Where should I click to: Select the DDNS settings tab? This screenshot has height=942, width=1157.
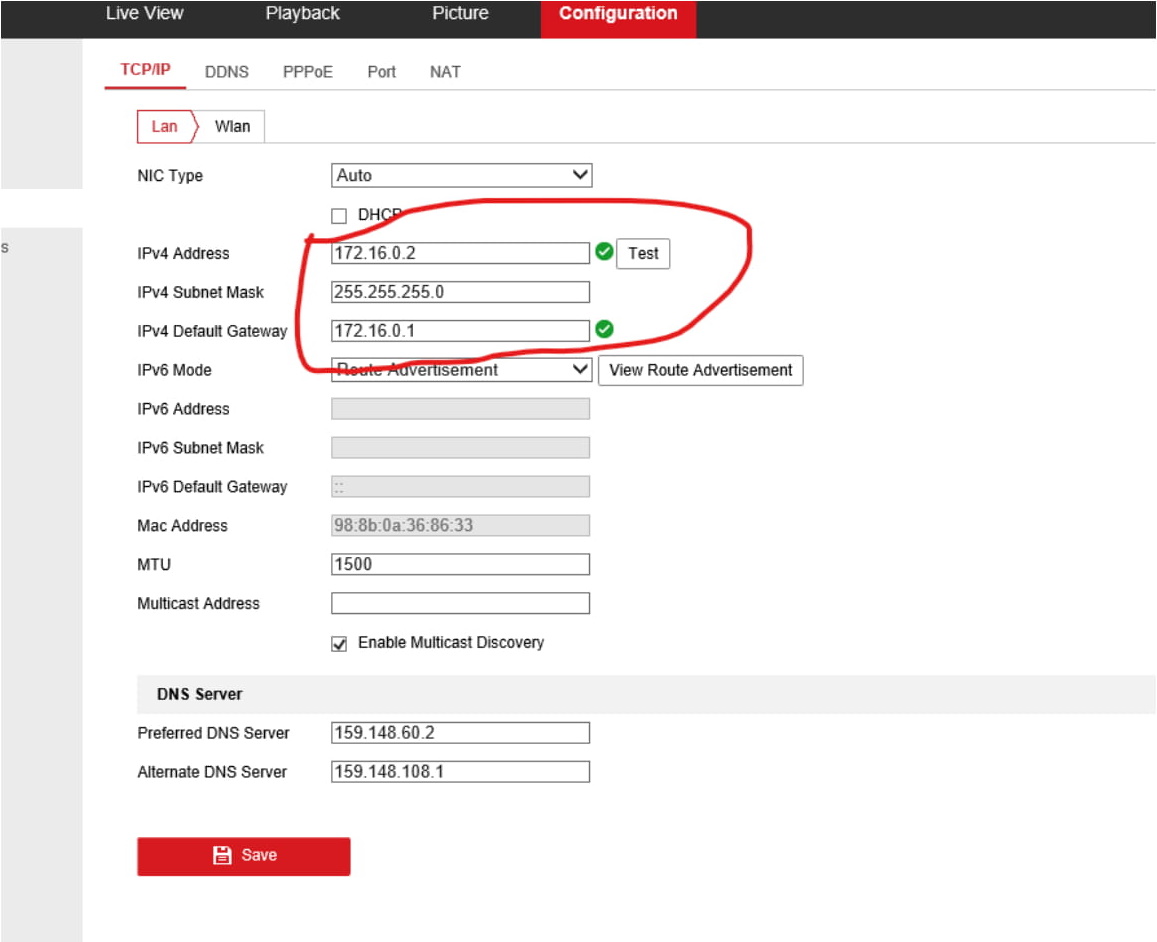[226, 72]
